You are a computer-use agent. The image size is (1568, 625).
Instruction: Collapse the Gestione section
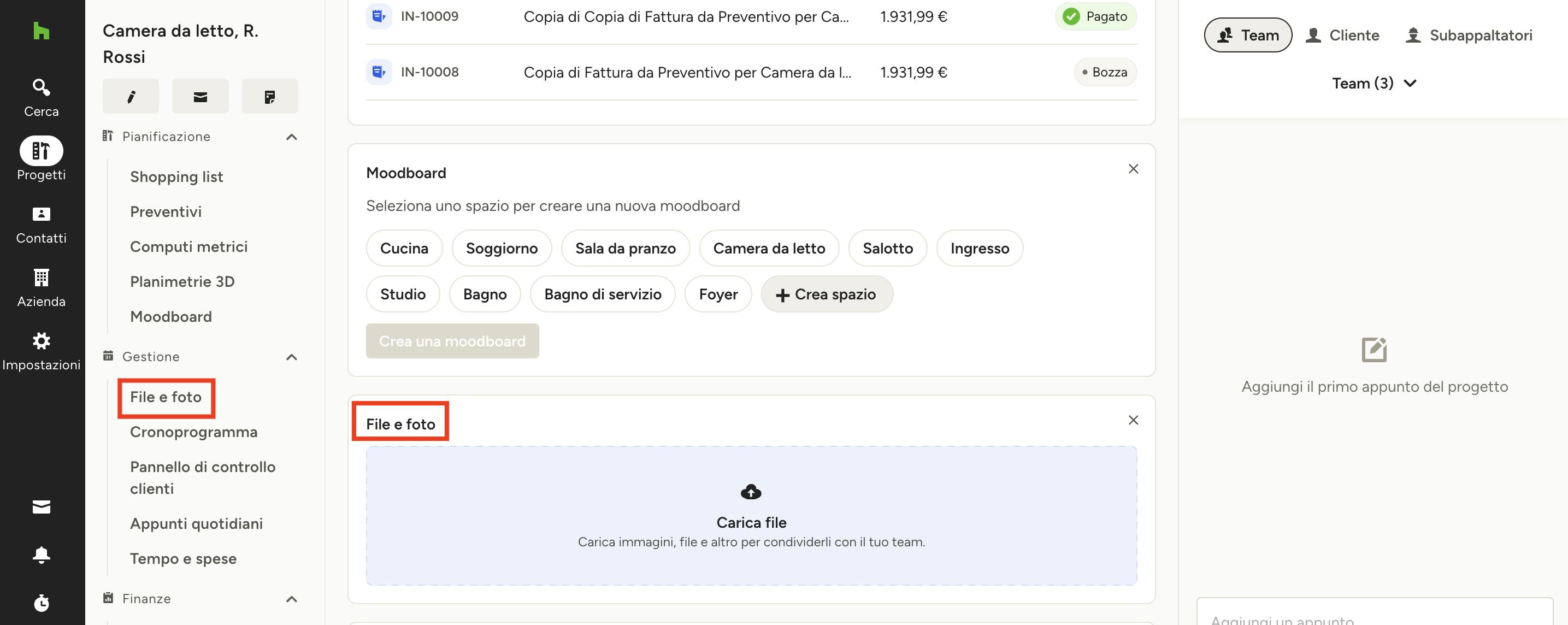click(292, 357)
